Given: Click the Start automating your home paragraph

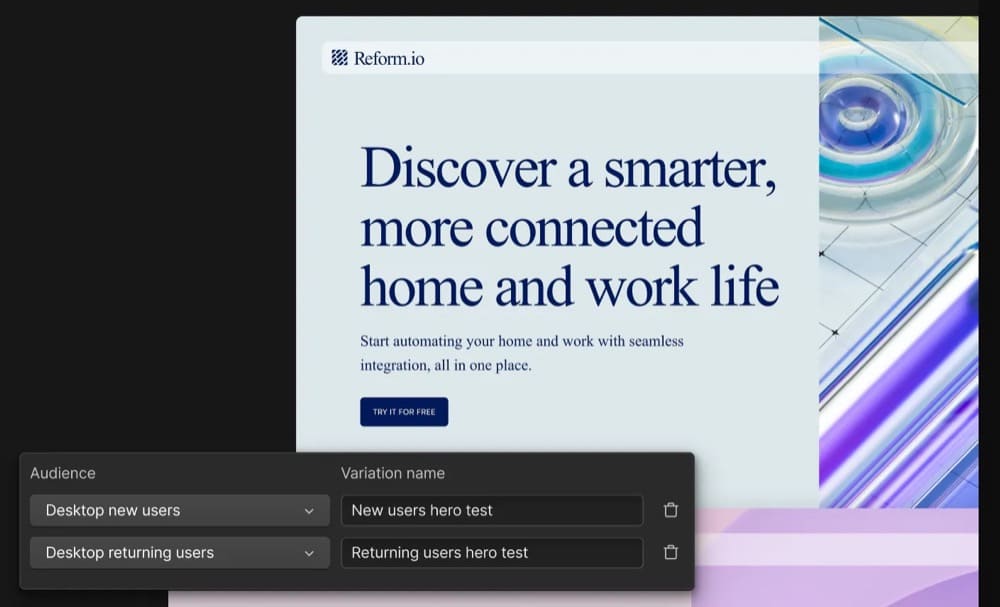Looking at the screenshot, I should (x=522, y=353).
